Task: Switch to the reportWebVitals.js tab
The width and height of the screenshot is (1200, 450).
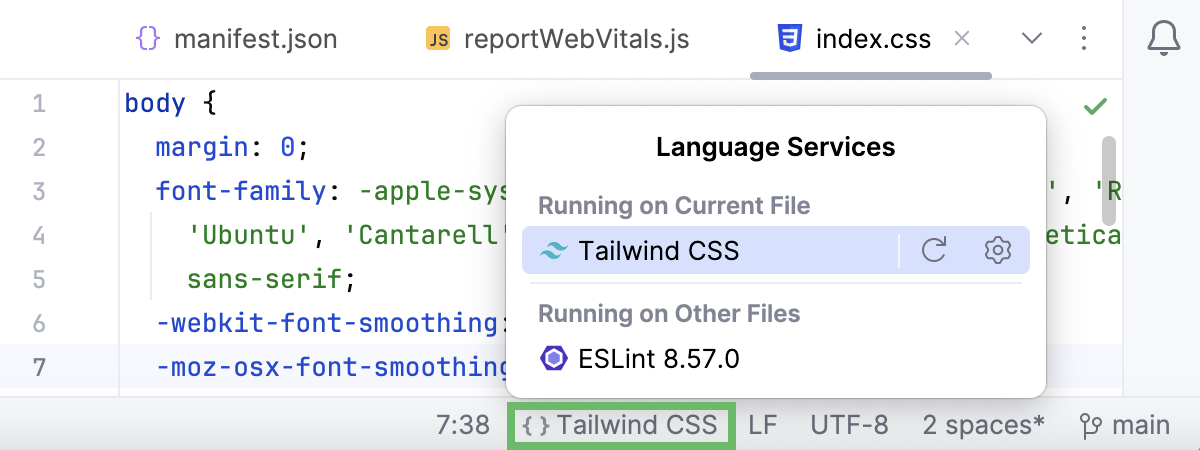Action: 558,40
